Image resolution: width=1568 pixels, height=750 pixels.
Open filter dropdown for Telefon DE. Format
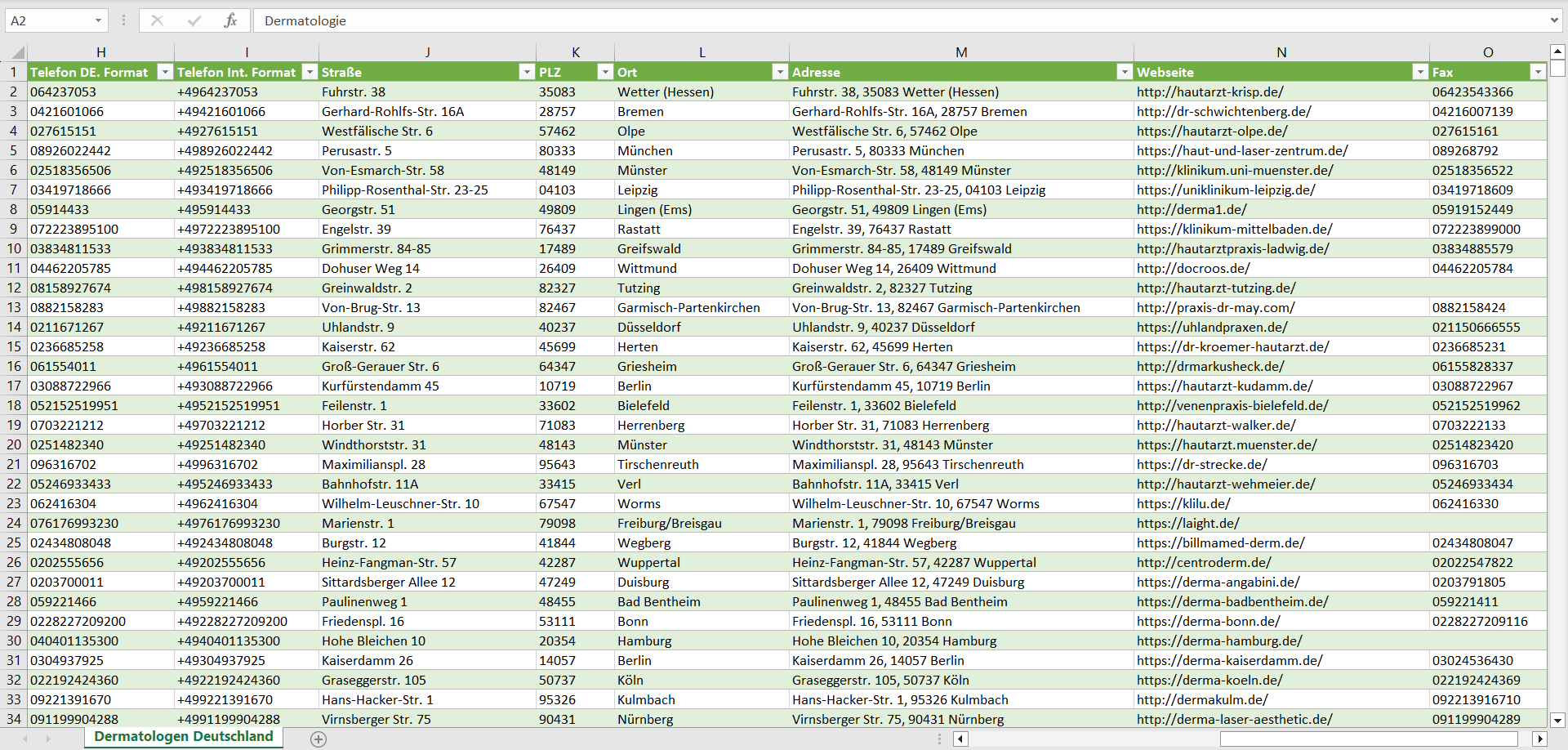click(165, 72)
